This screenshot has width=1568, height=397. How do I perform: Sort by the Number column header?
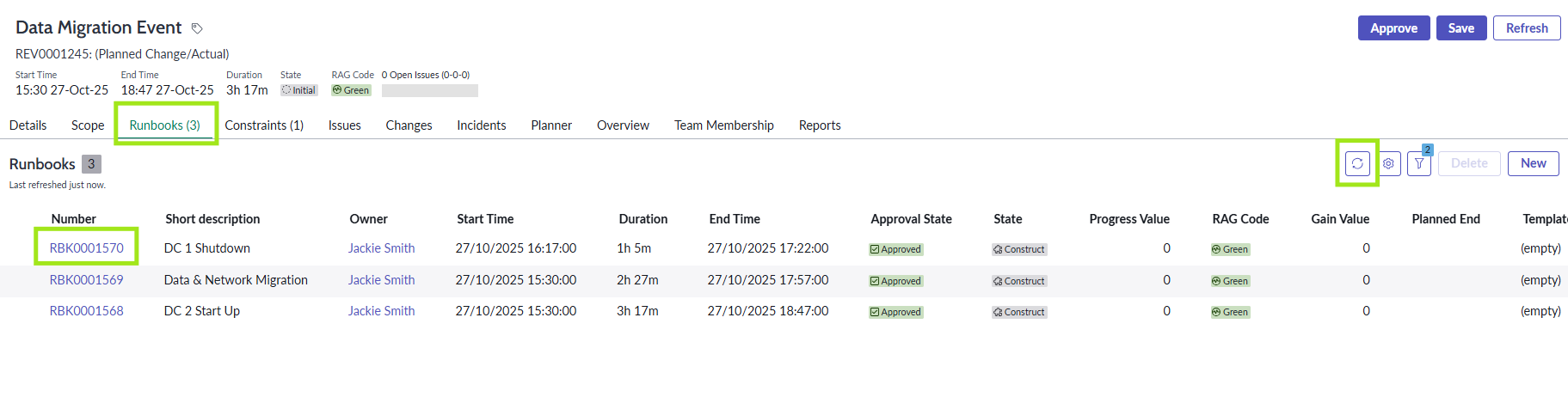[x=73, y=219]
